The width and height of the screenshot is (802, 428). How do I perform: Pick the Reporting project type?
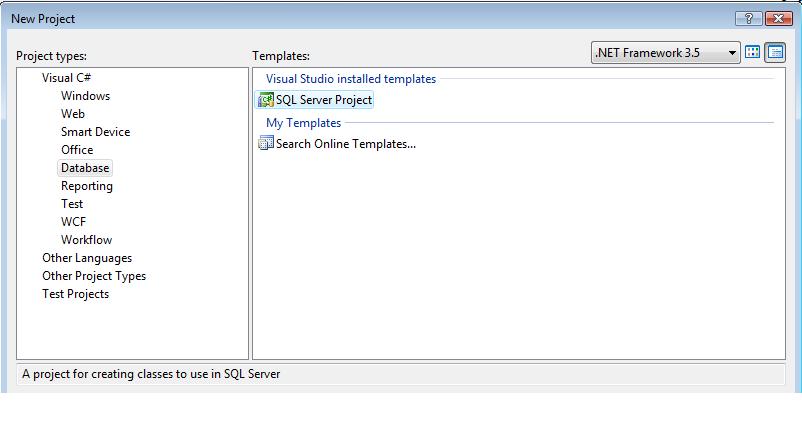(87, 186)
